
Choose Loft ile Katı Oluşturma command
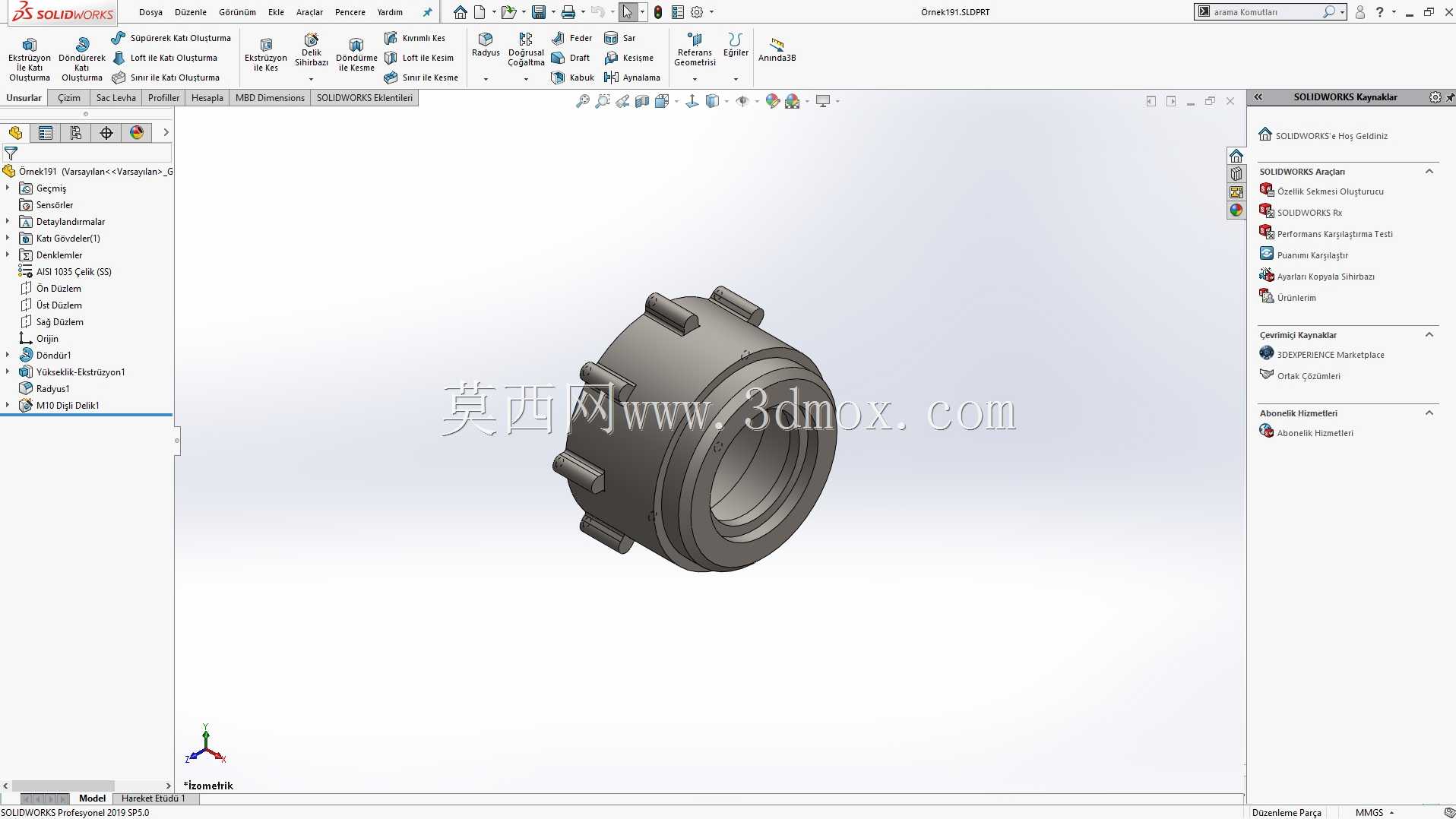pyautogui.click(x=165, y=58)
